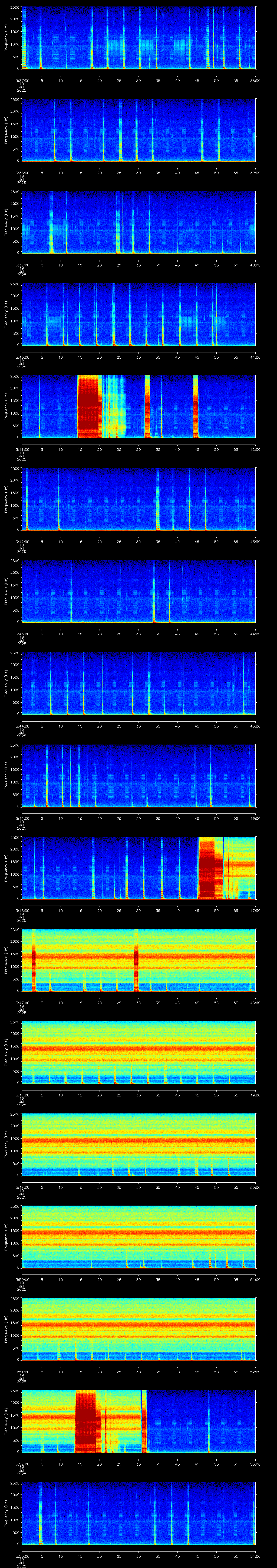Select the spectrogram panel starting at 3:48:00
The width and height of the screenshot is (277, 1568).
point(138,1052)
